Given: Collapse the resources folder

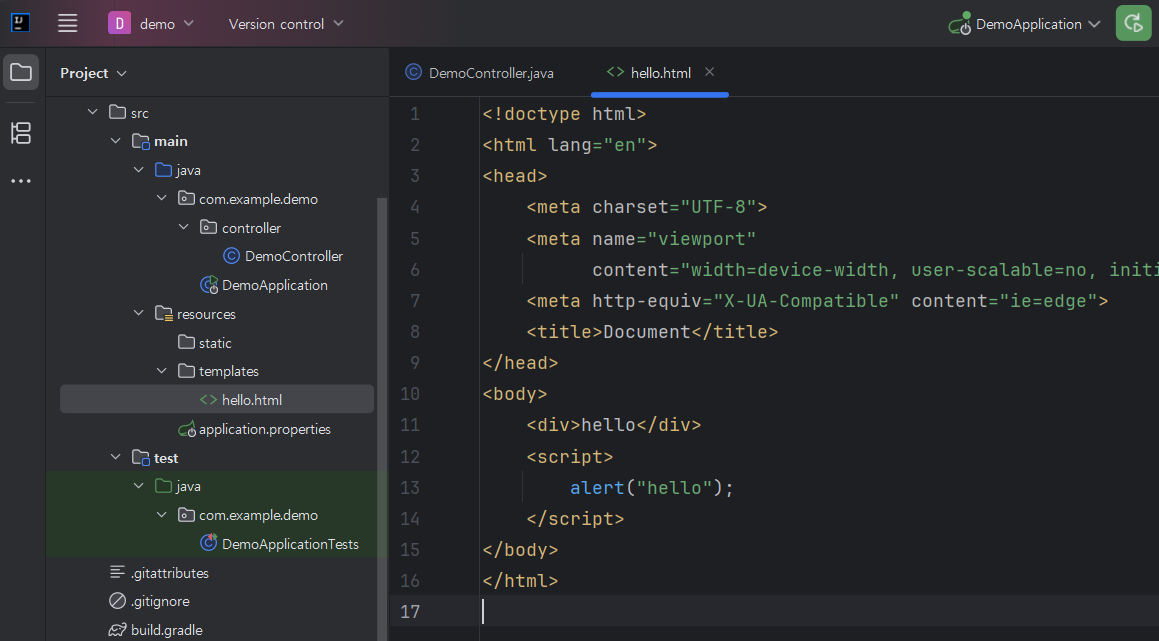Looking at the screenshot, I should (138, 313).
